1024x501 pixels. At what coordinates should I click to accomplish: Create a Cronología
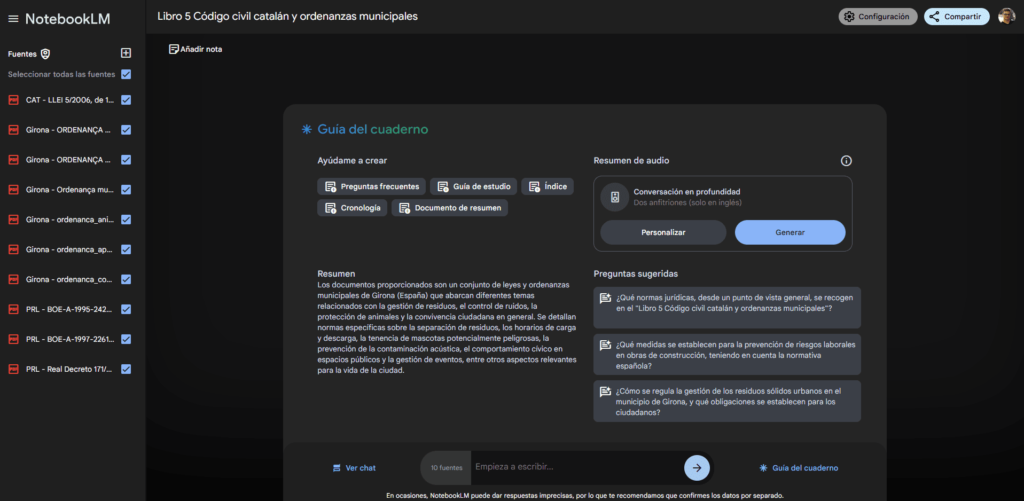[x=353, y=208]
